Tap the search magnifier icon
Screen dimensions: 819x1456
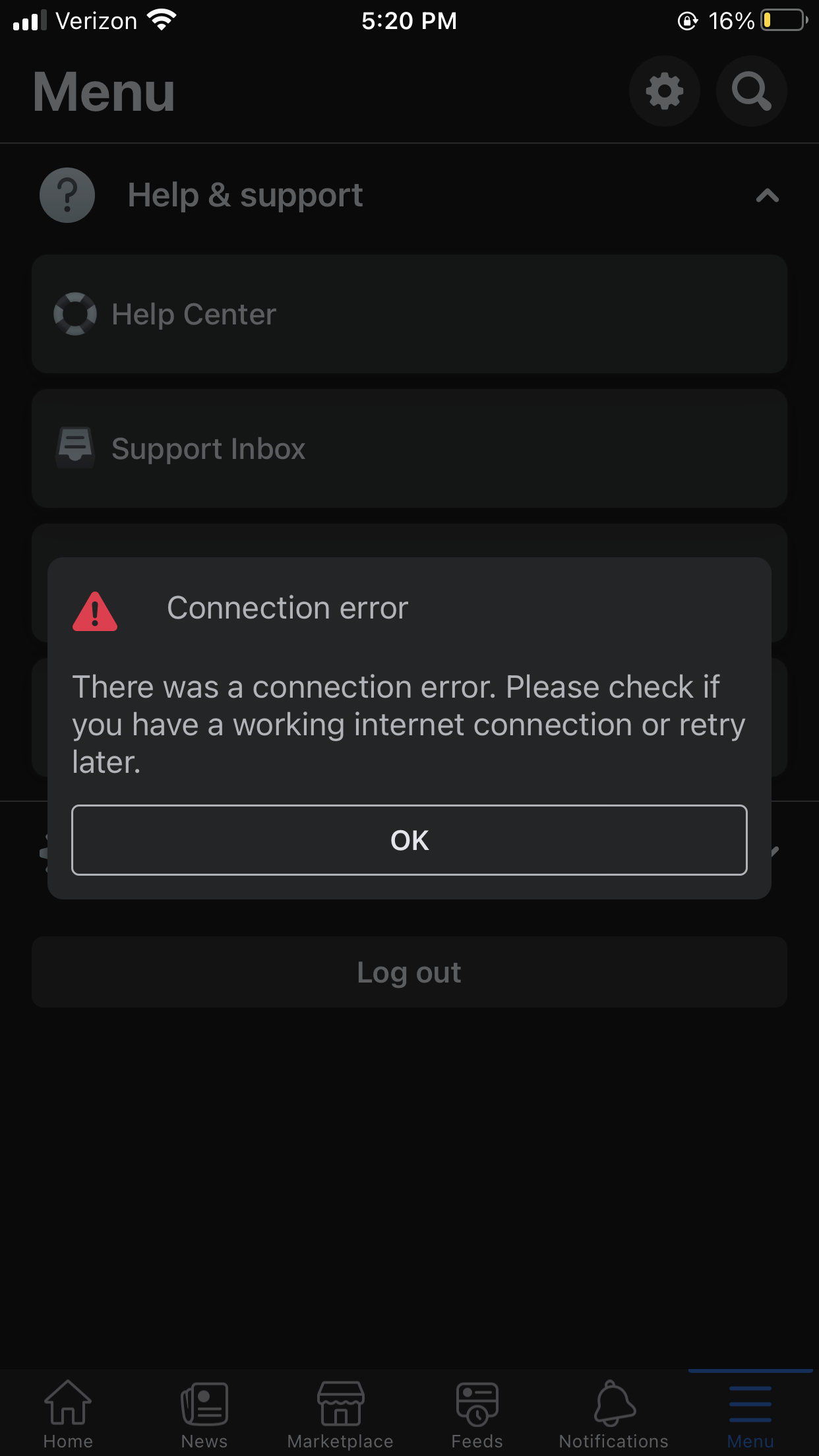[751, 91]
